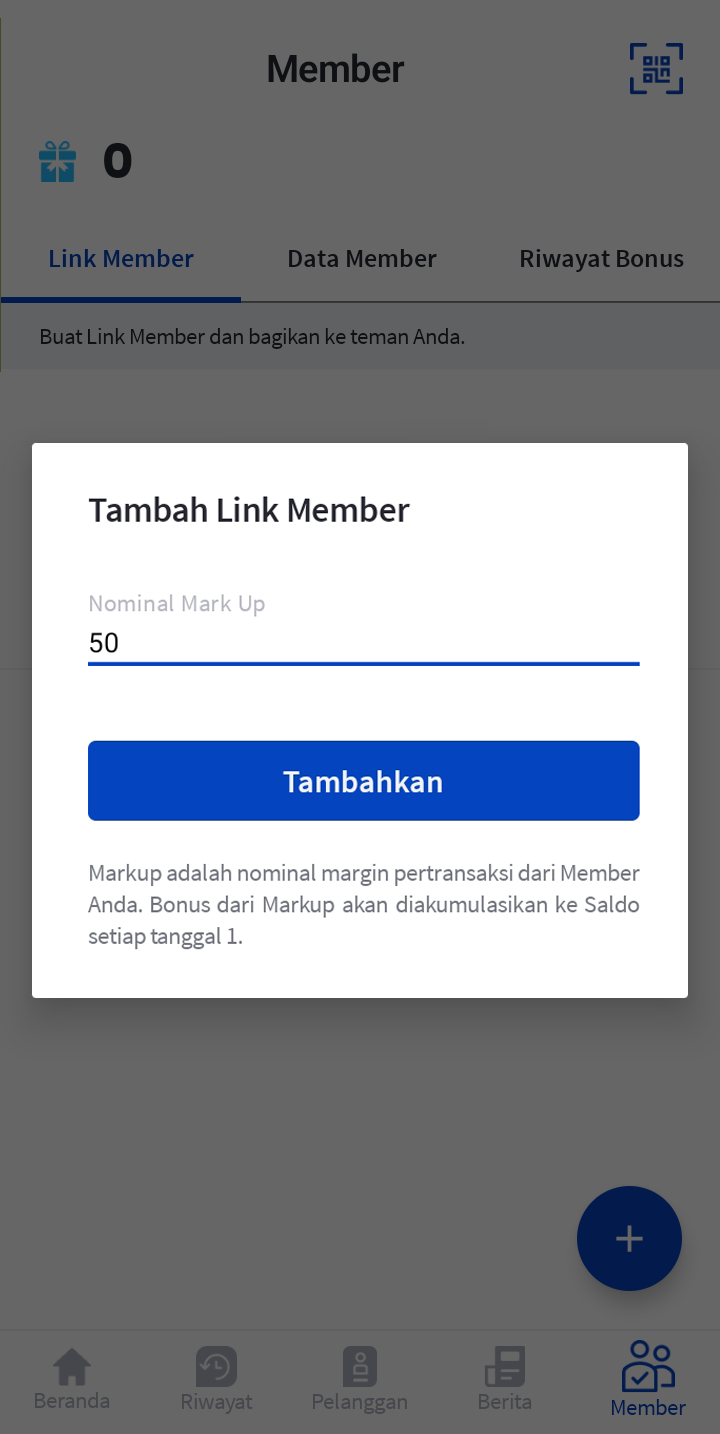Tap the Member page header title
The width and height of the screenshot is (720, 1434).
(335, 69)
